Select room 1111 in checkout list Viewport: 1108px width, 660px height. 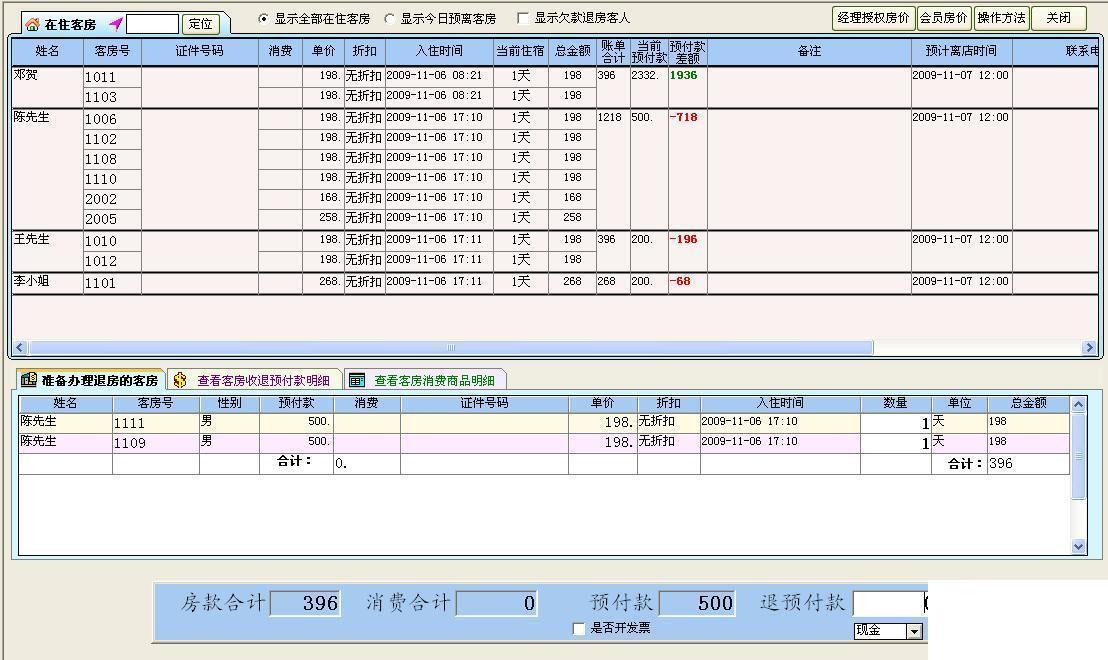click(155, 423)
